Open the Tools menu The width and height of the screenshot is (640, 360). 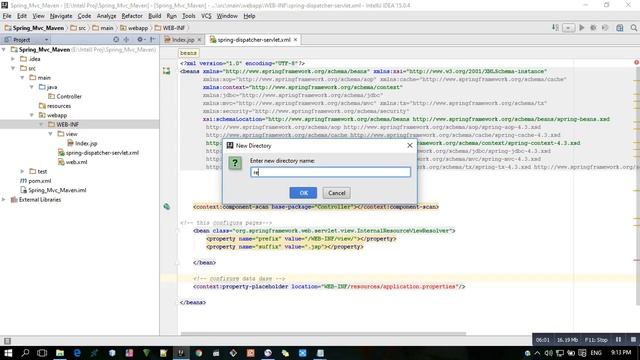(x=189, y=16)
